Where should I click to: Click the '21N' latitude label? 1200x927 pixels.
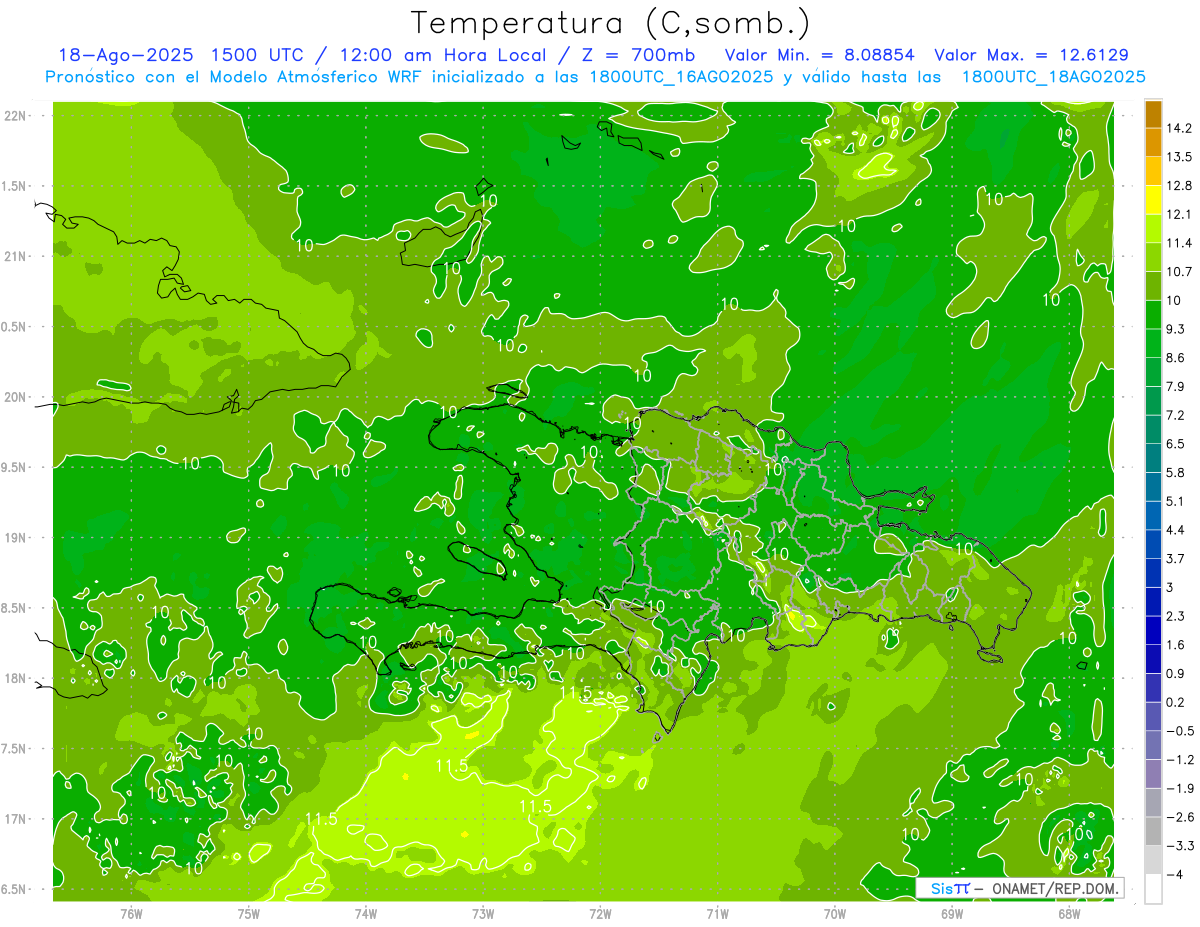click(x=17, y=257)
